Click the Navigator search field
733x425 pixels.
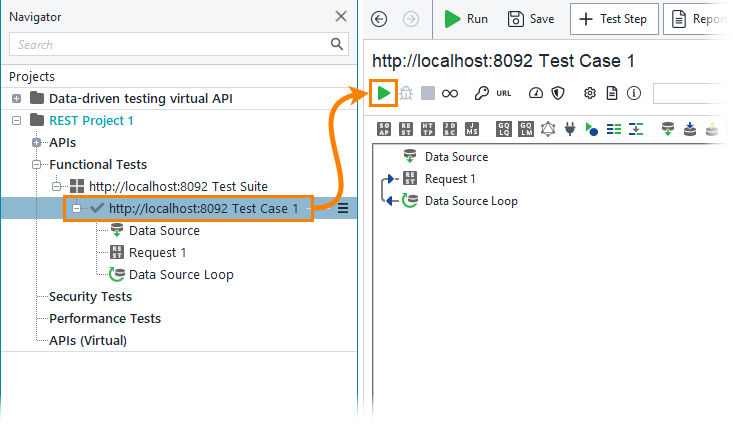point(179,44)
